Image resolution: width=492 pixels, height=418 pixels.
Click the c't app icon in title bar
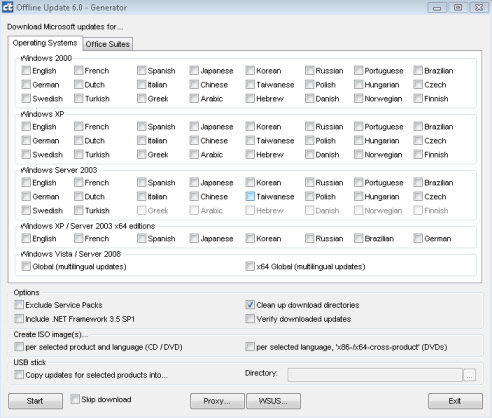click(7, 7)
